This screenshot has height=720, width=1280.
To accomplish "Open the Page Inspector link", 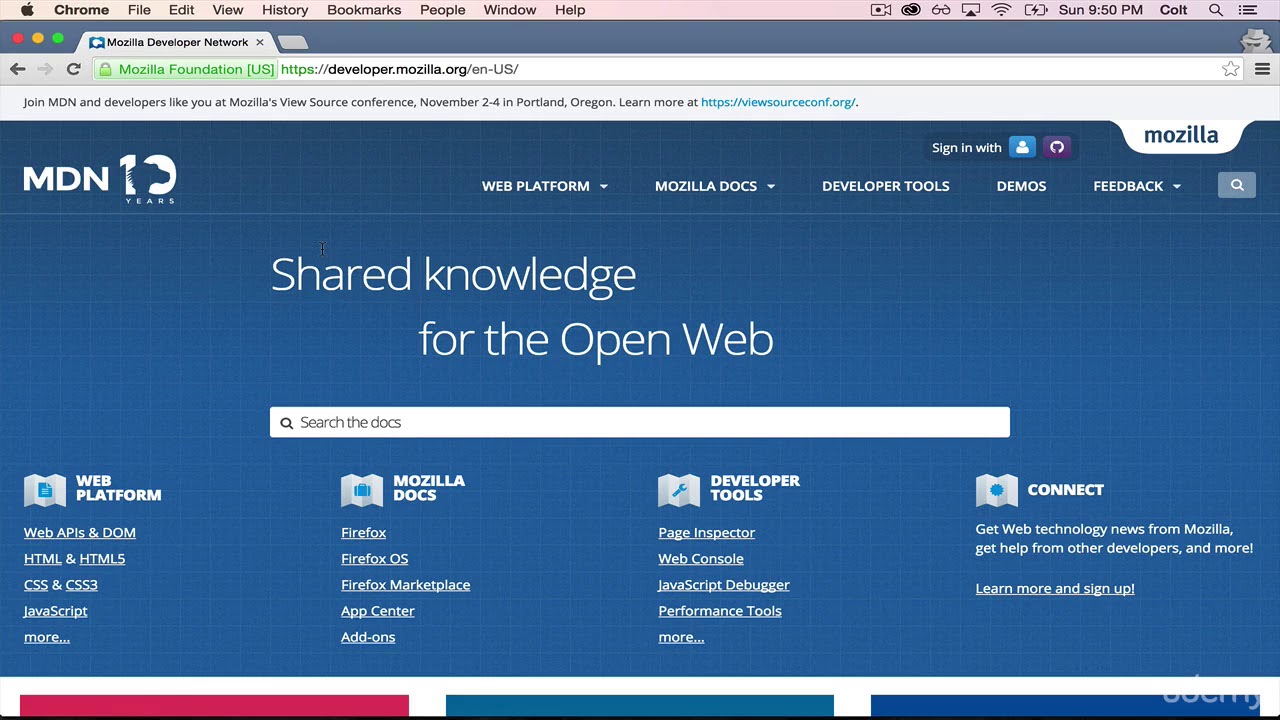I will (706, 533).
